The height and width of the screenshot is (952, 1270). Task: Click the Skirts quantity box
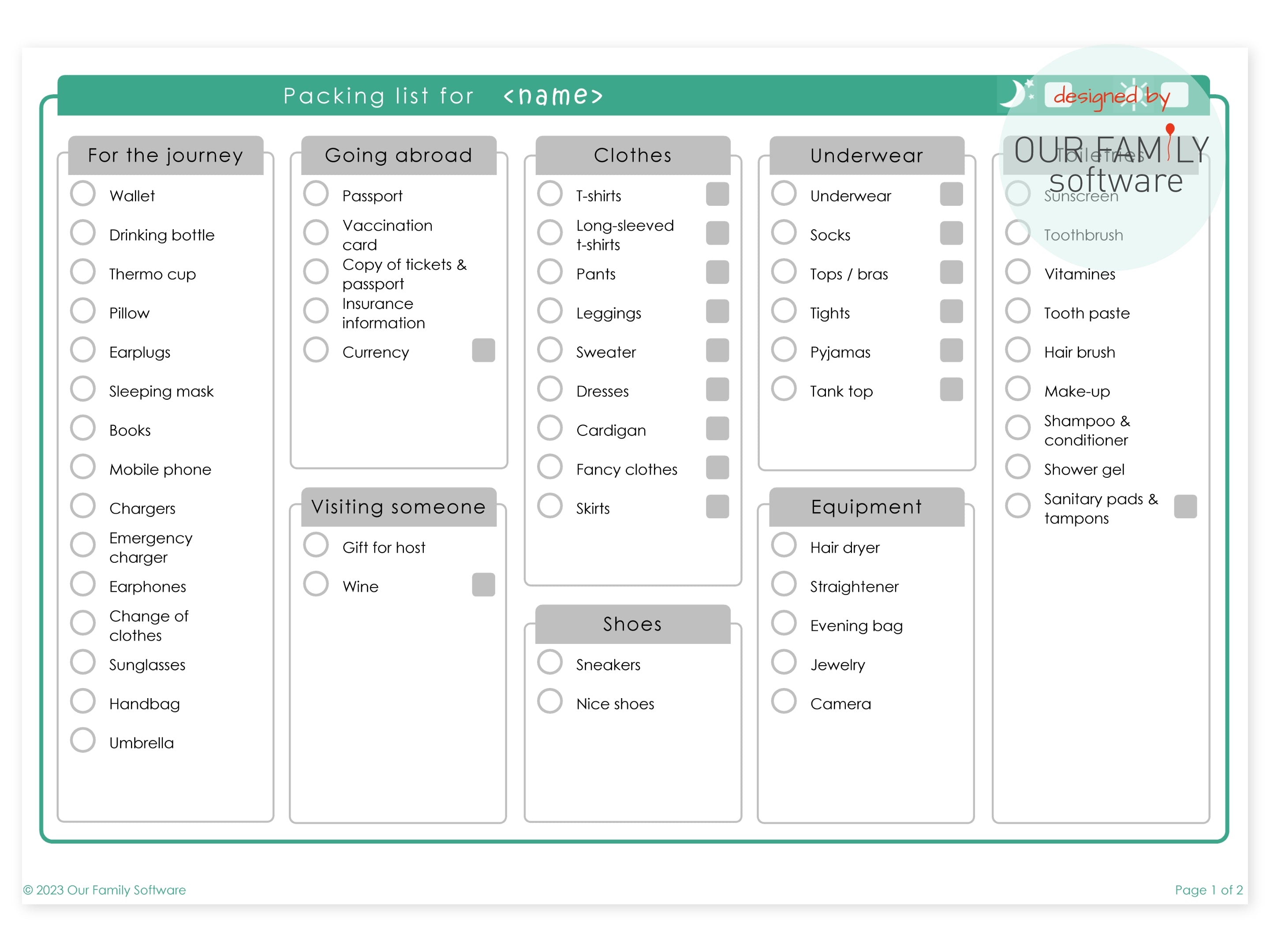click(717, 506)
